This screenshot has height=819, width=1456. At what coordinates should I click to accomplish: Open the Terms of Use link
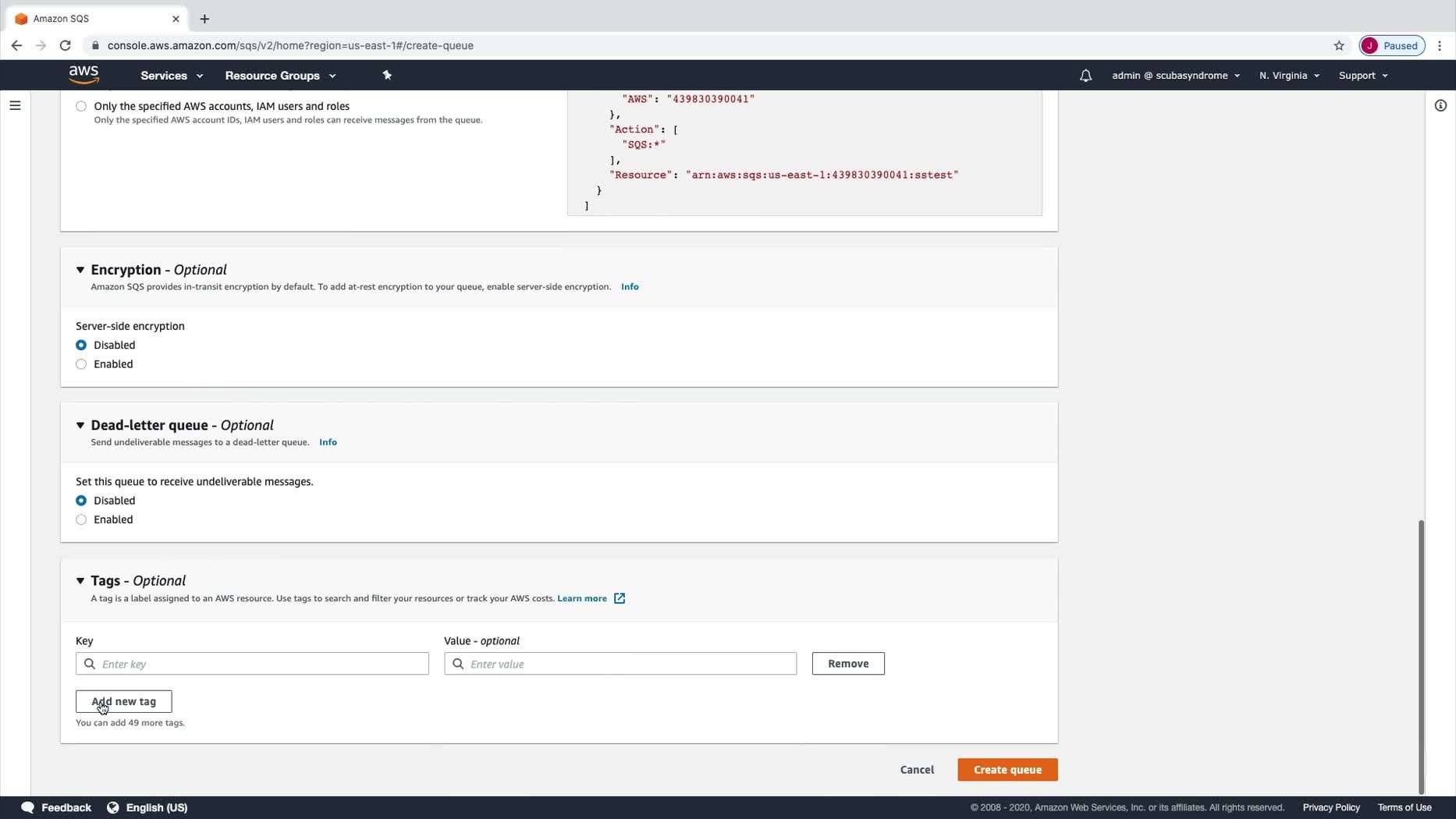click(x=1405, y=807)
